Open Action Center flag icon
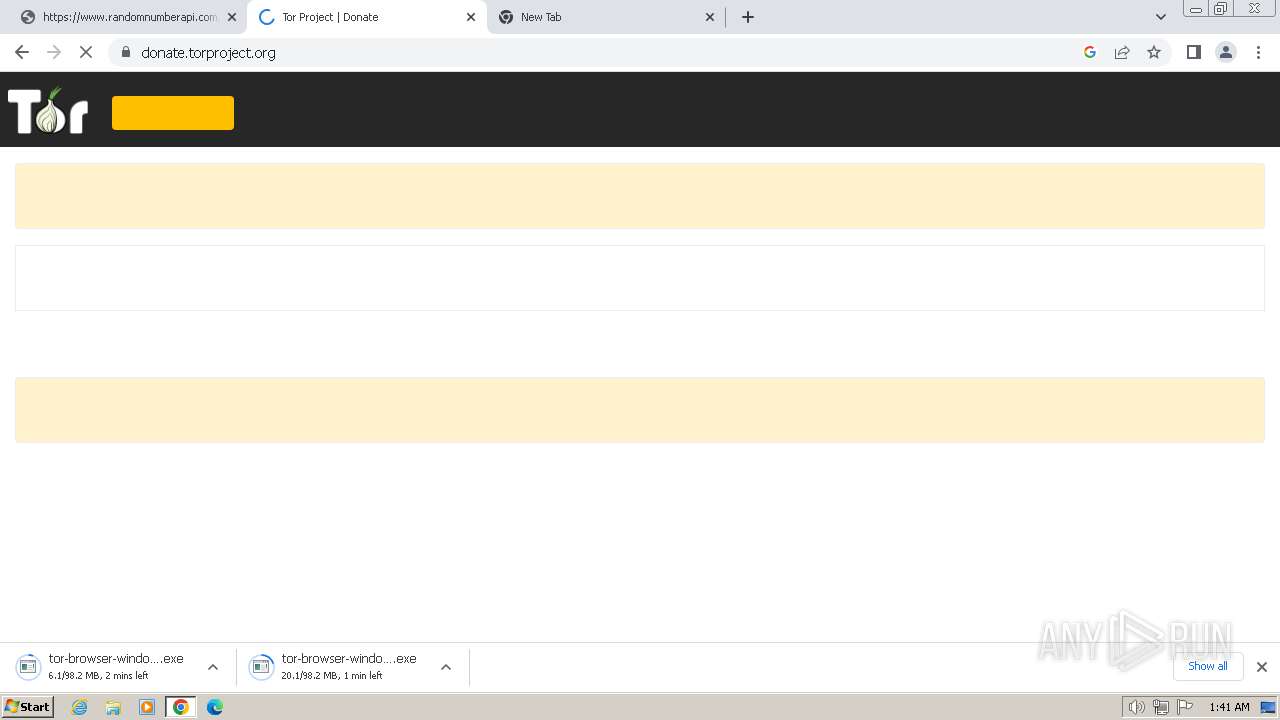The image size is (1280, 720). 1185,707
